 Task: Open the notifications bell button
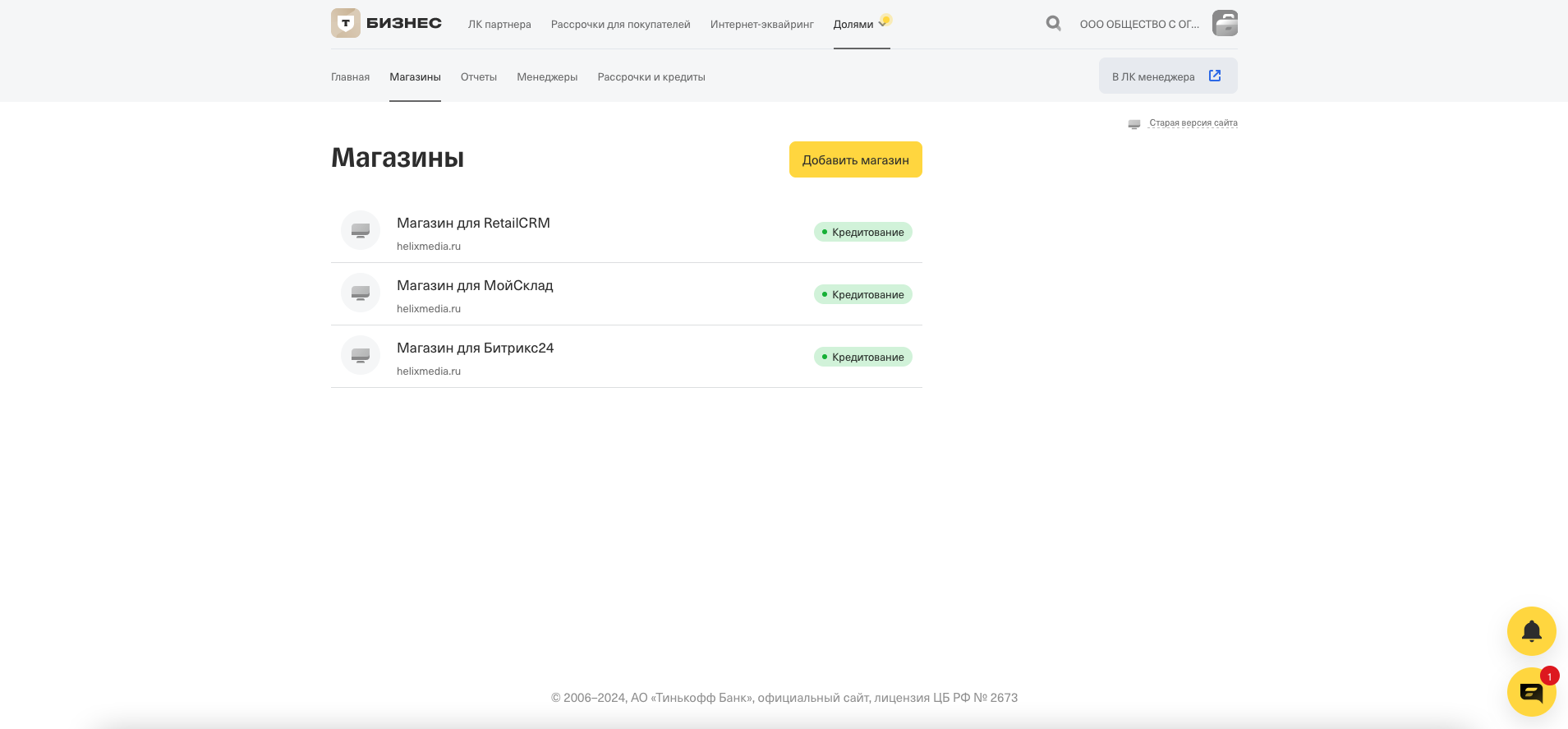click(1531, 631)
